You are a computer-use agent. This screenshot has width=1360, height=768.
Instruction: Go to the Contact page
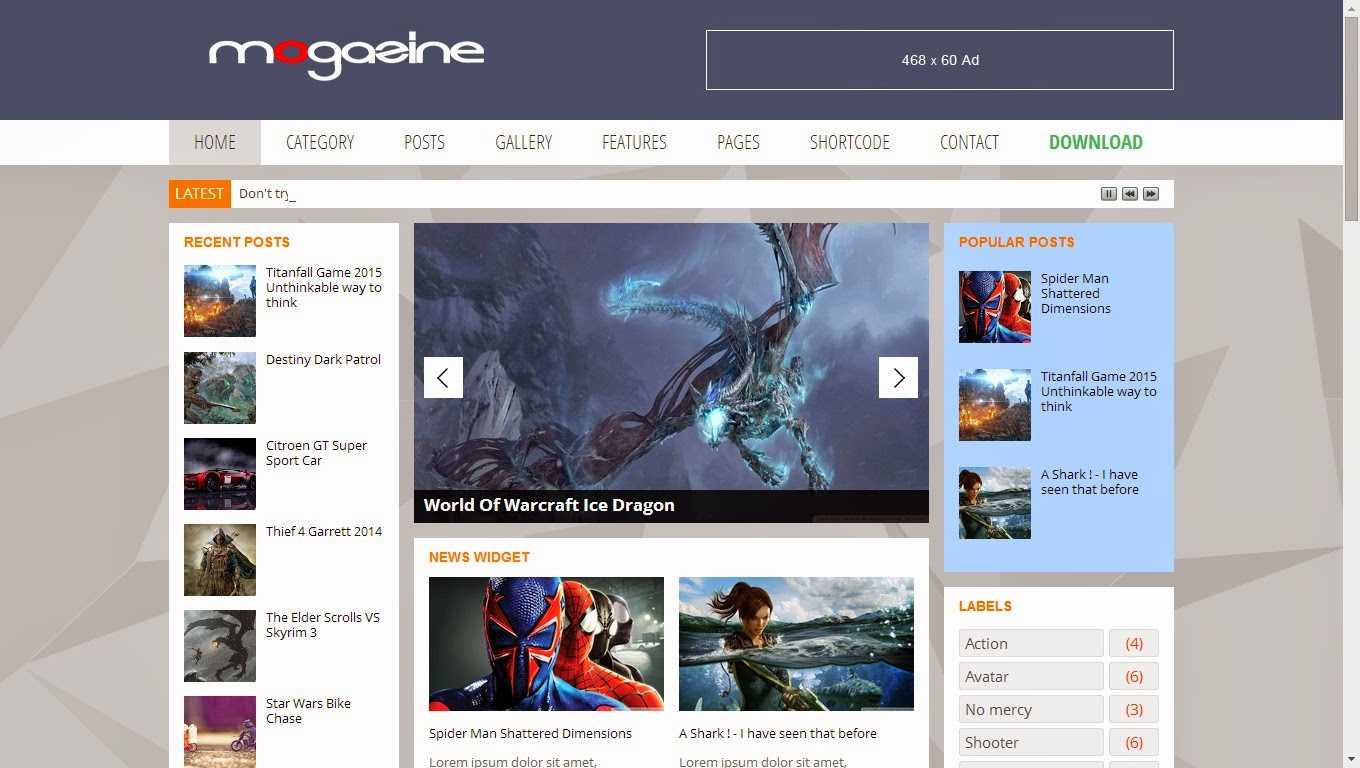pos(969,142)
